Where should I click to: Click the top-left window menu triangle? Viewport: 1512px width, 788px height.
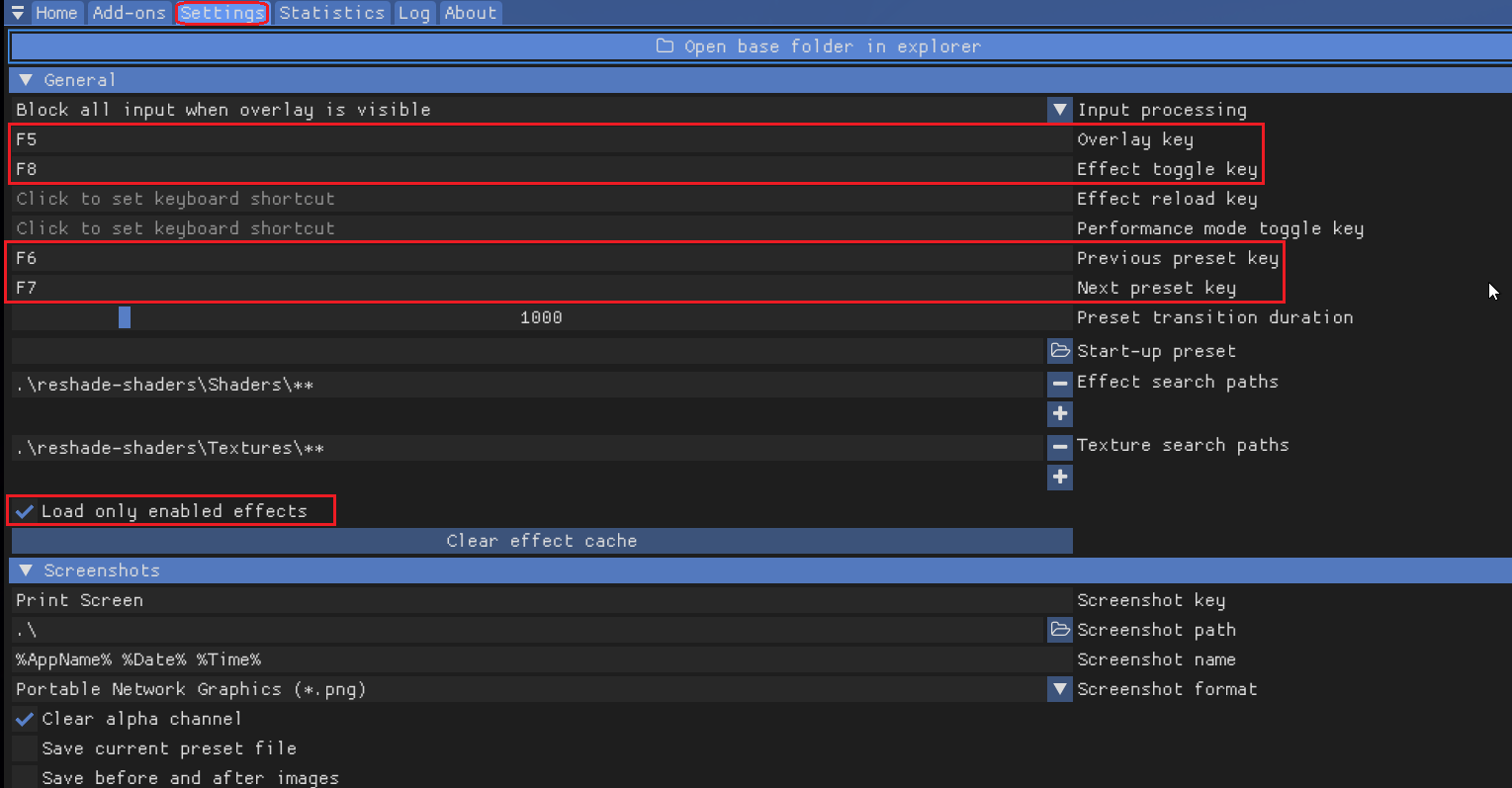click(x=17, y=13)
